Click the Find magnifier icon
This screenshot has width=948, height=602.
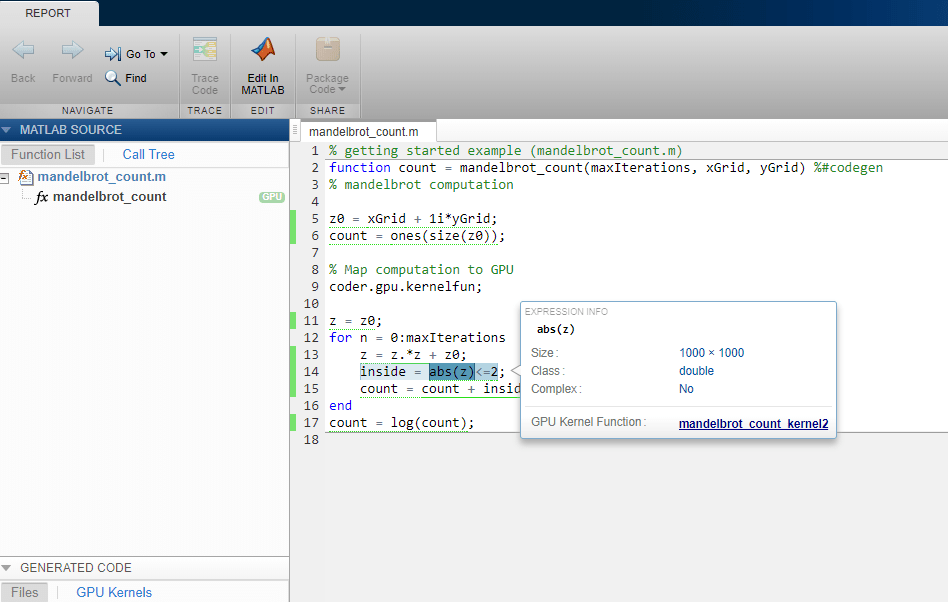pyautogui.click(x=113, y=78)
